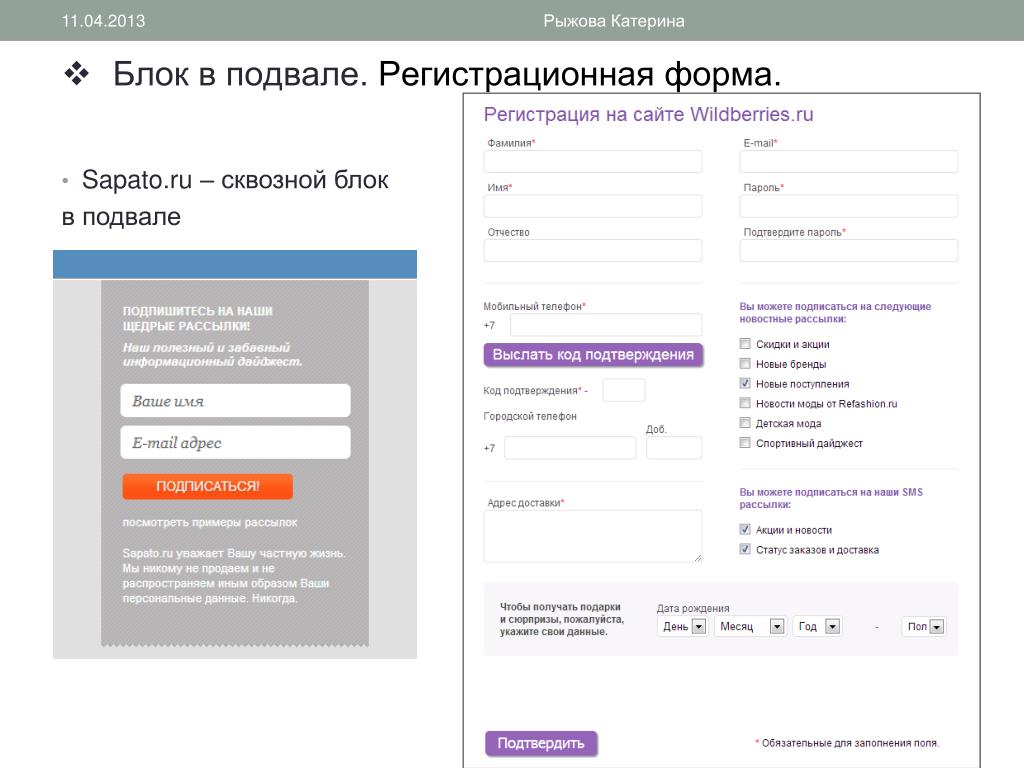Click the Код подтверждения small input box

(624, 390)
